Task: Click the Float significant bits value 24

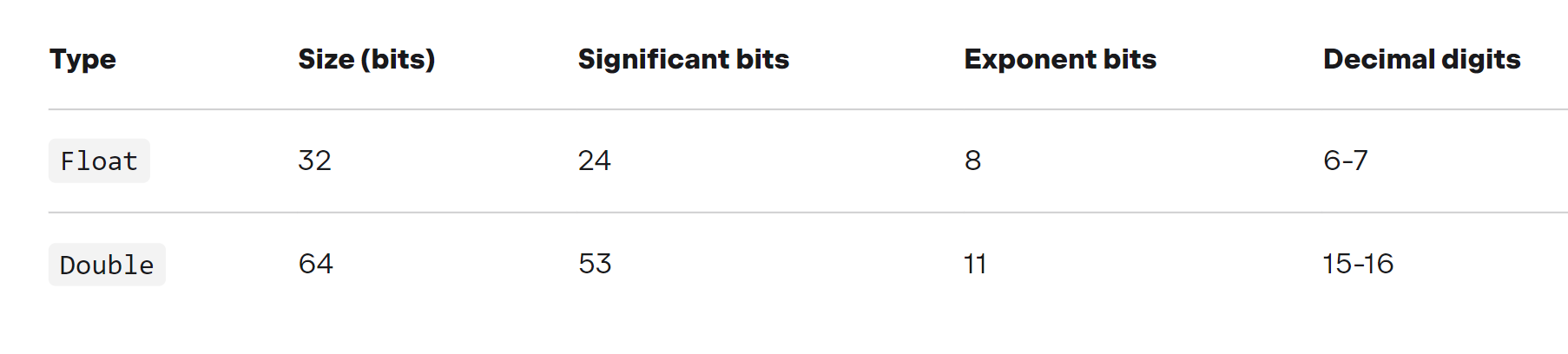Action: 595,161
